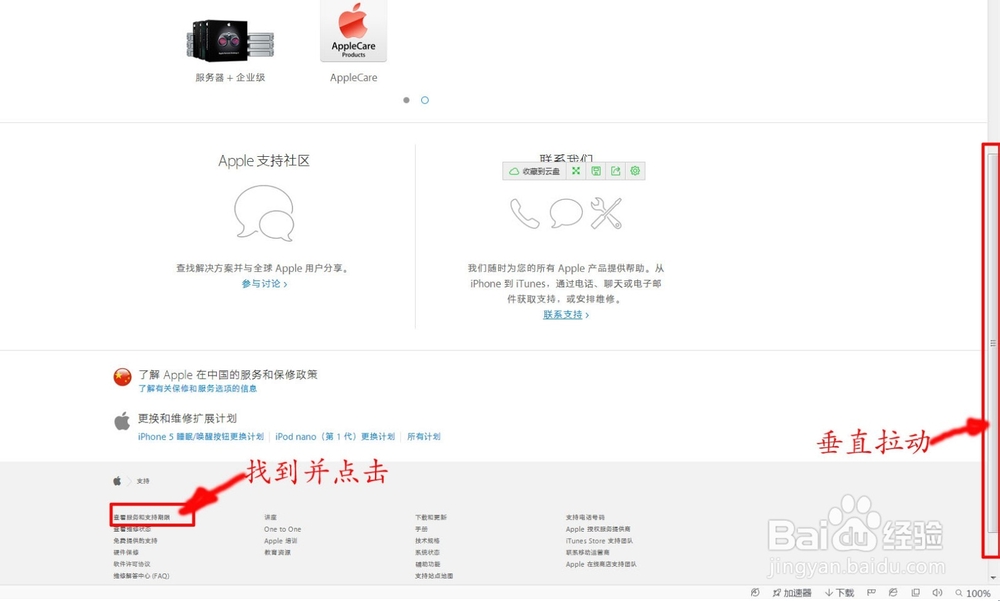Toggle the flag icon in the status bar

click(870, 593)
